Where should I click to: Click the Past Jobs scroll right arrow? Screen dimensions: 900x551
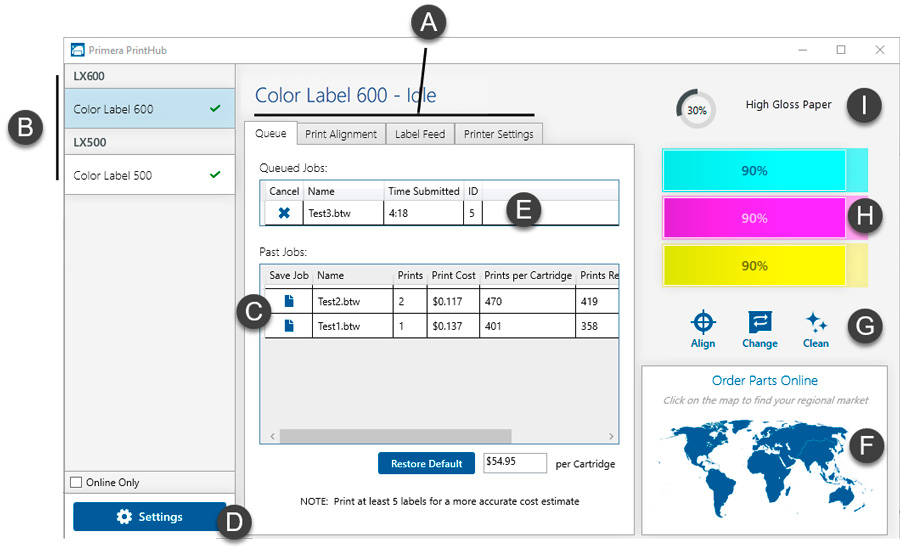[x=611, y=436]
